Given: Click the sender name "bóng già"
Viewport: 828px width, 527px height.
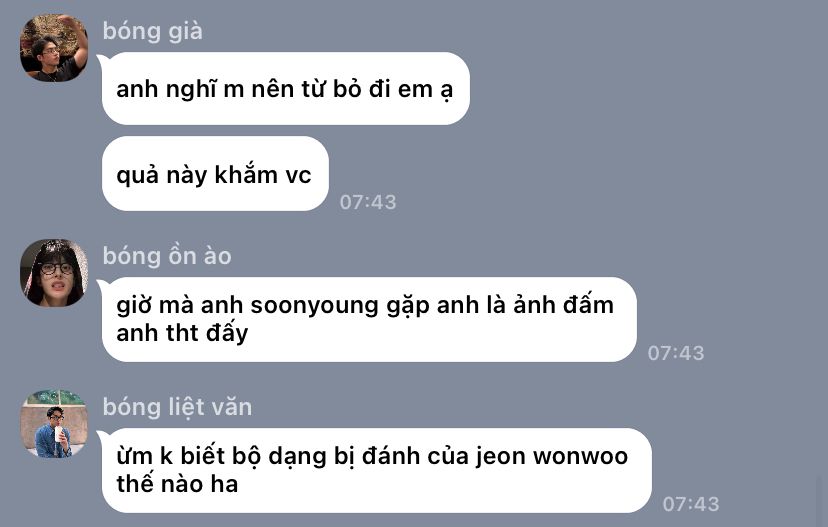Looking at the screenshot, I should [153, 31].
